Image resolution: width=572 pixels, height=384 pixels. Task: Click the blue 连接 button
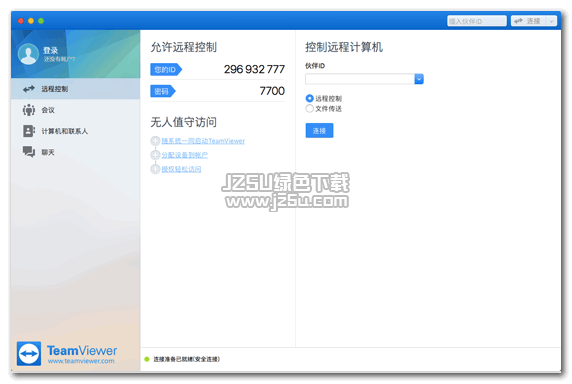319,131
